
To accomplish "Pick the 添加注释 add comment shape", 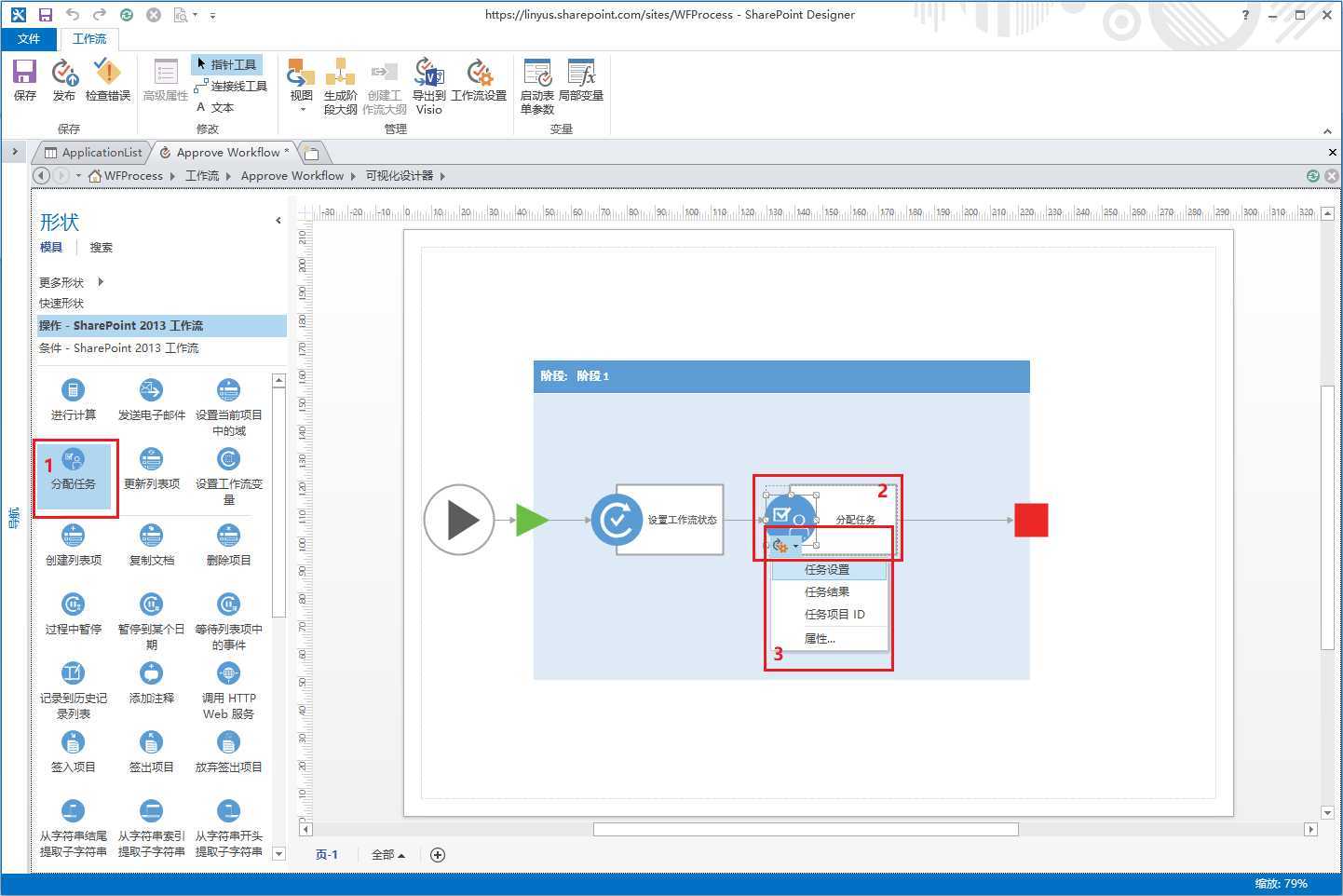I will point(151,683).
